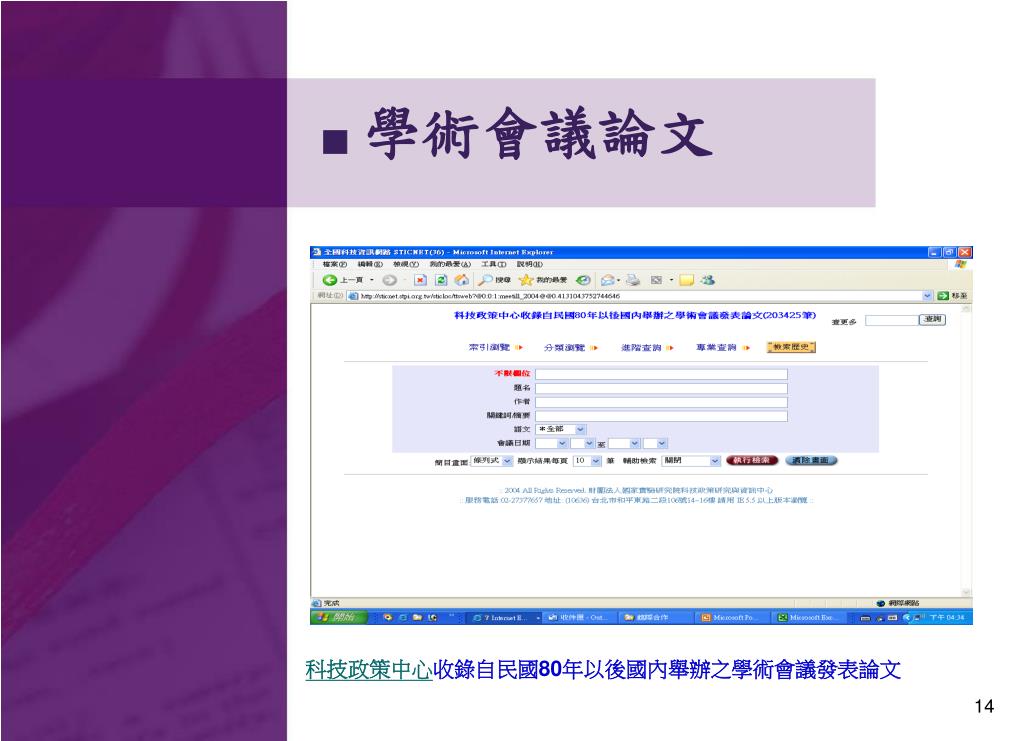The image size is (1024, 741).
Task: Click the yellow Discuss note icon
Action: click(686, 280)
